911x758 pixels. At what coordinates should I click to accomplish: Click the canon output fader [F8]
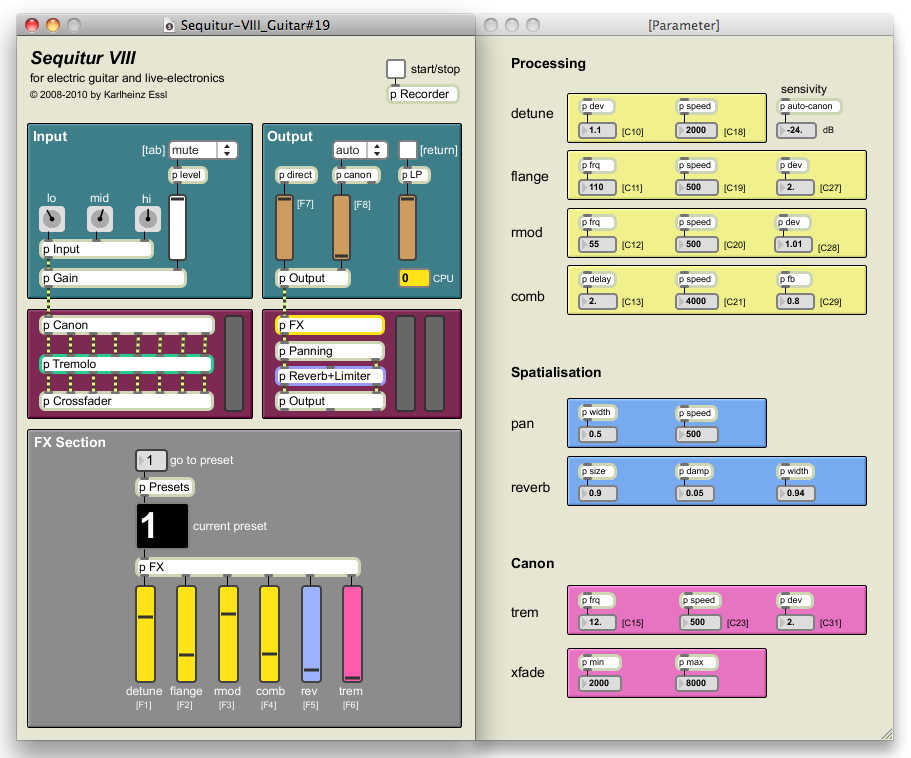click(x=342, y=228)
